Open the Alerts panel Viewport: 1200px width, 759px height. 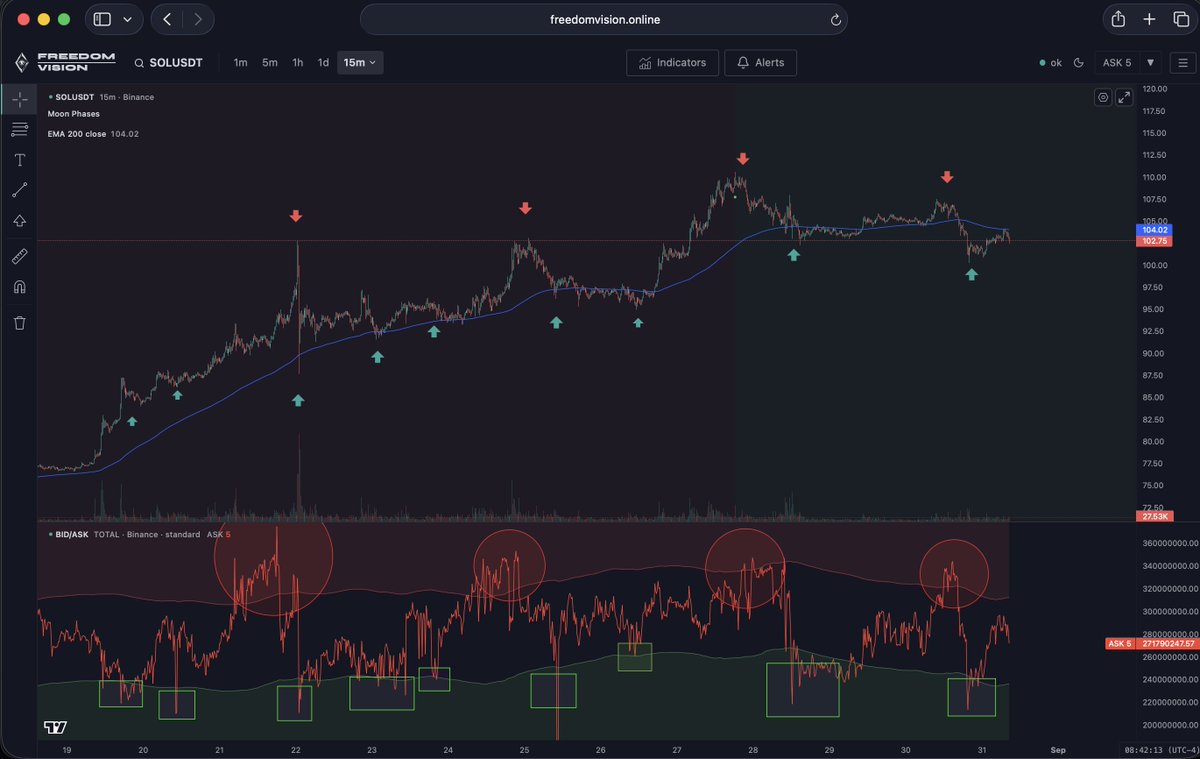[x=760, y=63]
